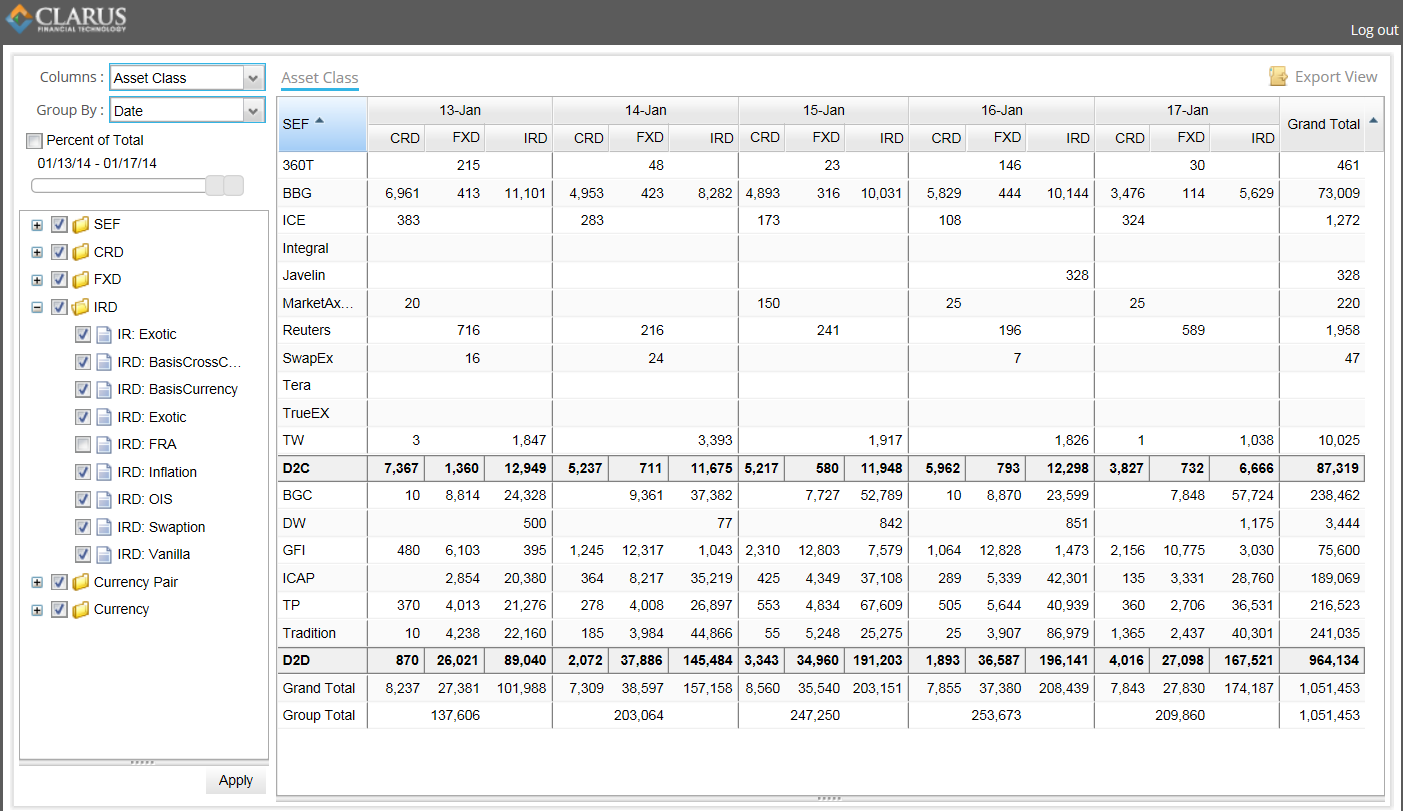Image resolution: width=1403 pixels, height=811 pixels.
Task: Expand the Currency Pair tree node
Action: (x=37, y=582)
